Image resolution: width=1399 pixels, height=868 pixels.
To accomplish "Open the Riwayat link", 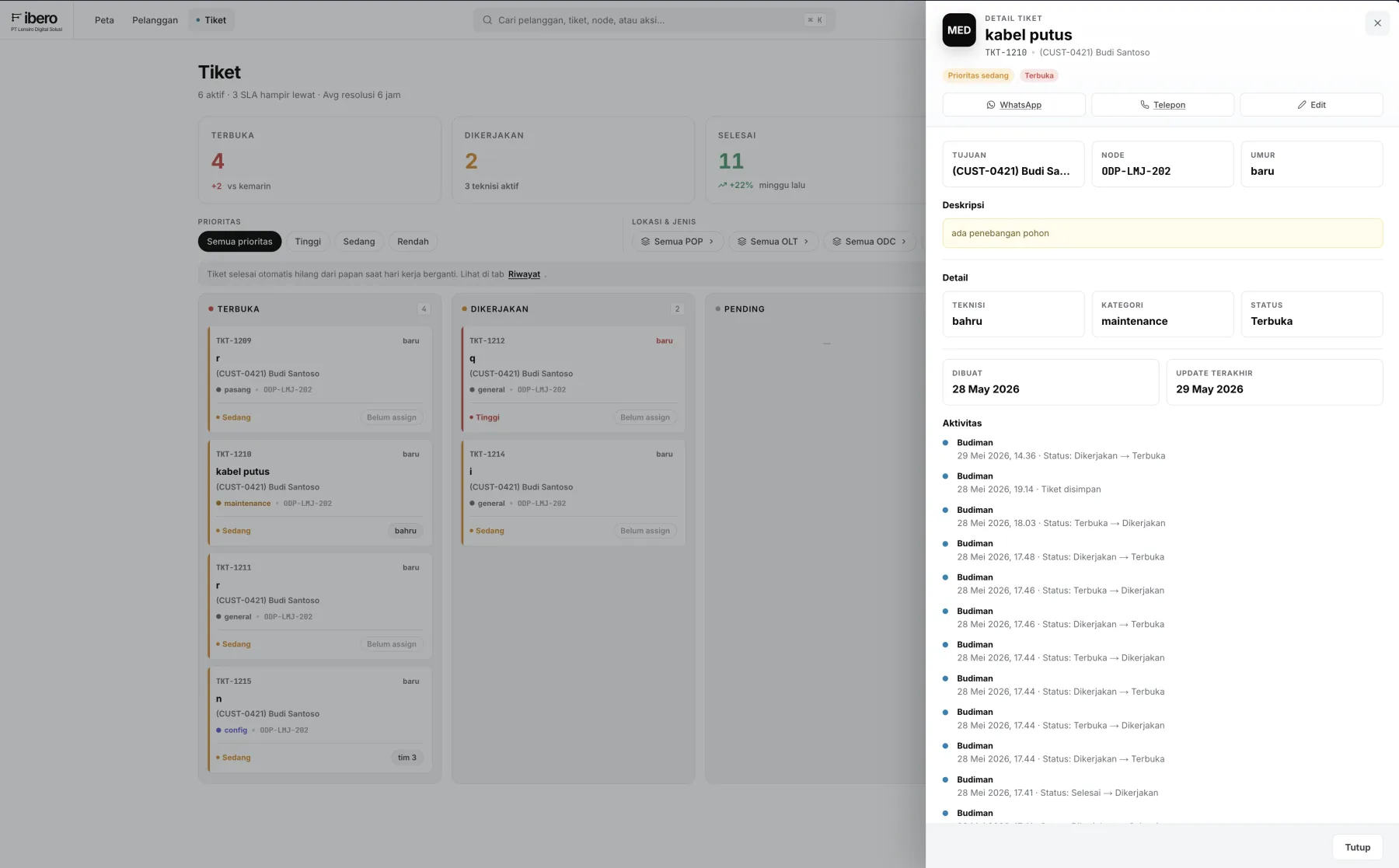I will [x=524, y=274].
